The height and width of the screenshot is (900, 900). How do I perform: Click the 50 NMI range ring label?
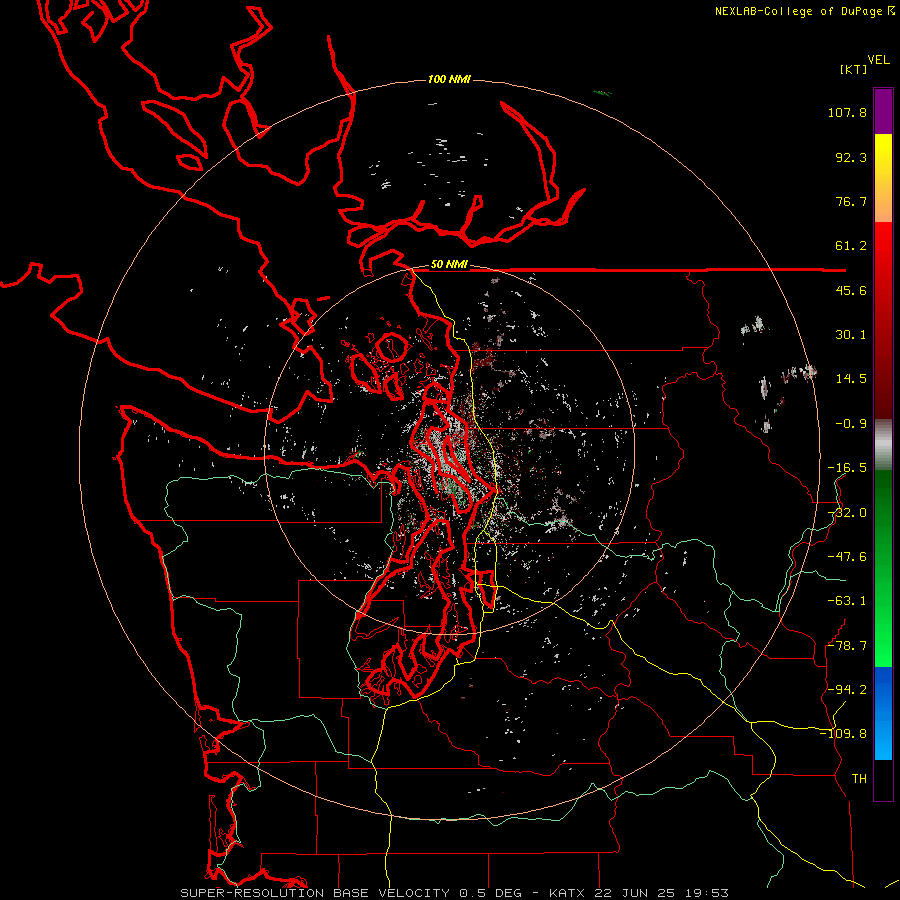click(449, 264)
